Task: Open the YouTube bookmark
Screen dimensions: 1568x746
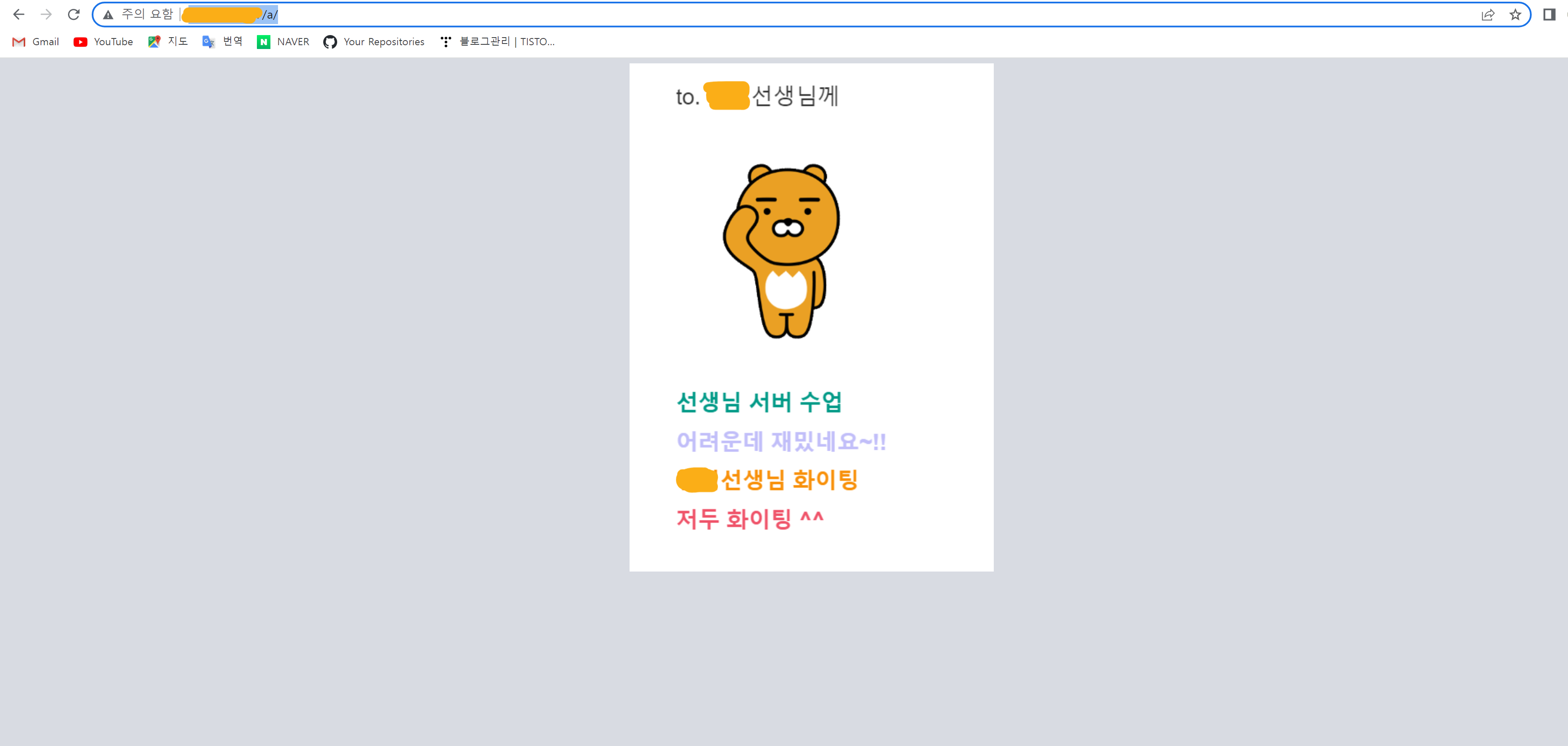Action: 104,41
